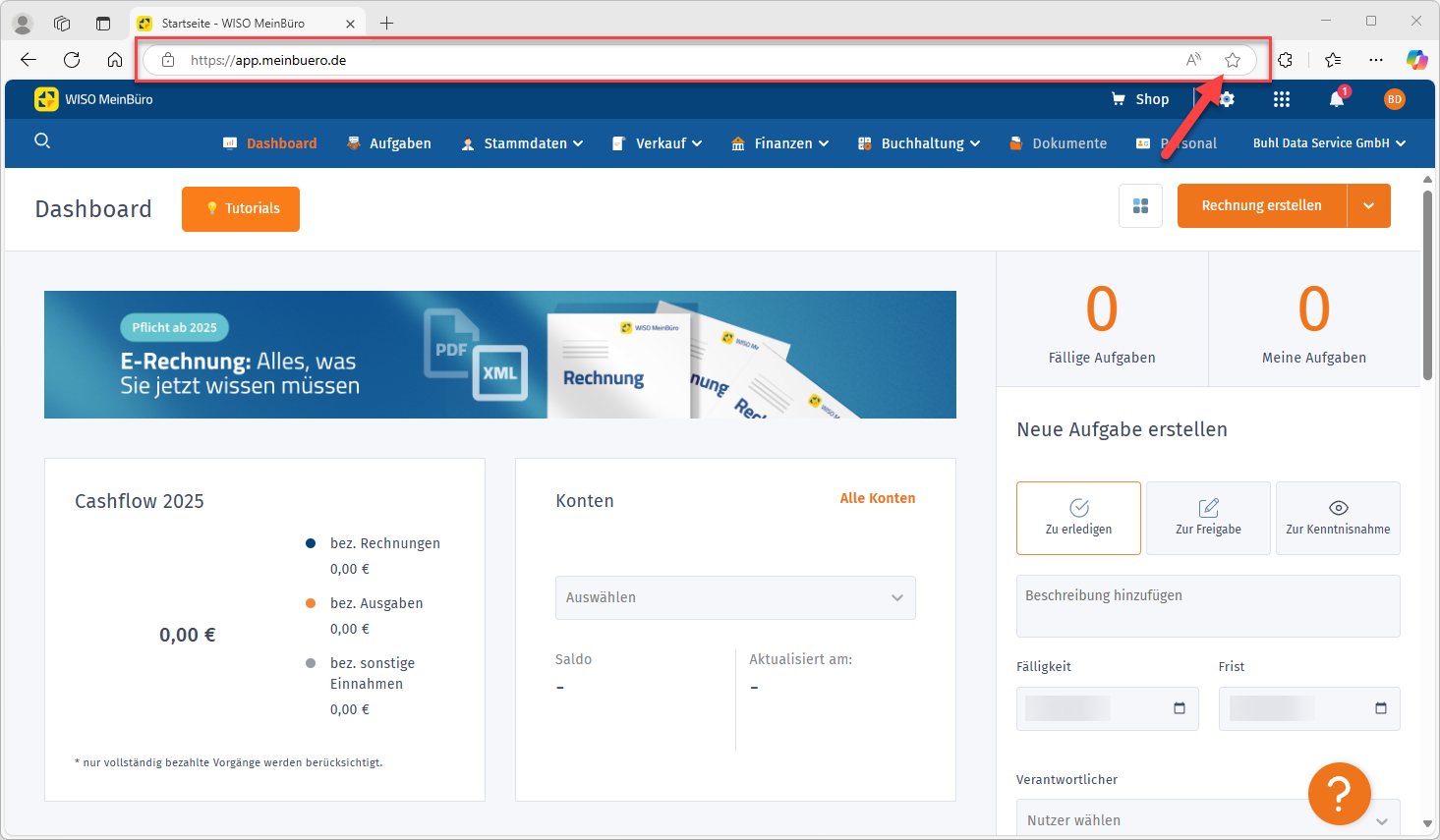The image size is (1440, 840).
Task: Open the Shop cart link
Action: click(1140, 99)
